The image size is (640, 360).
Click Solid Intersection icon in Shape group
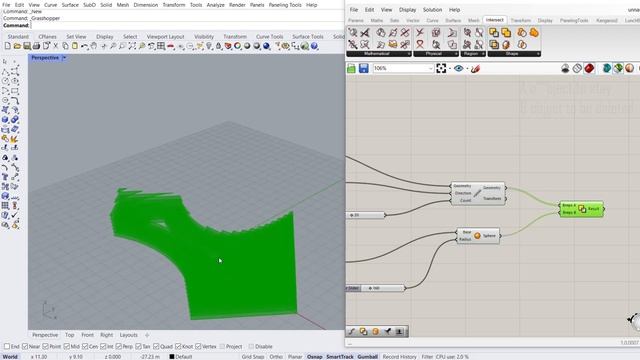[494, 44]
